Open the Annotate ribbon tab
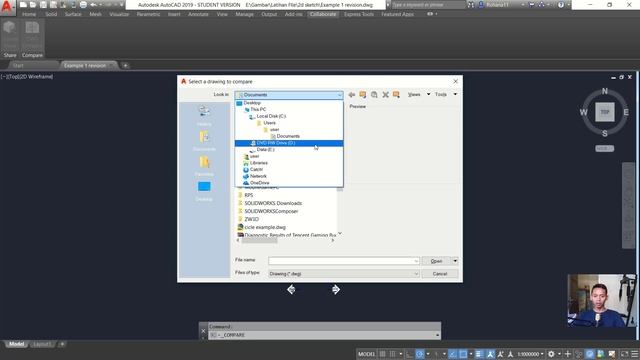The height and width of the screenshot is (360, 640). [198, 14]
